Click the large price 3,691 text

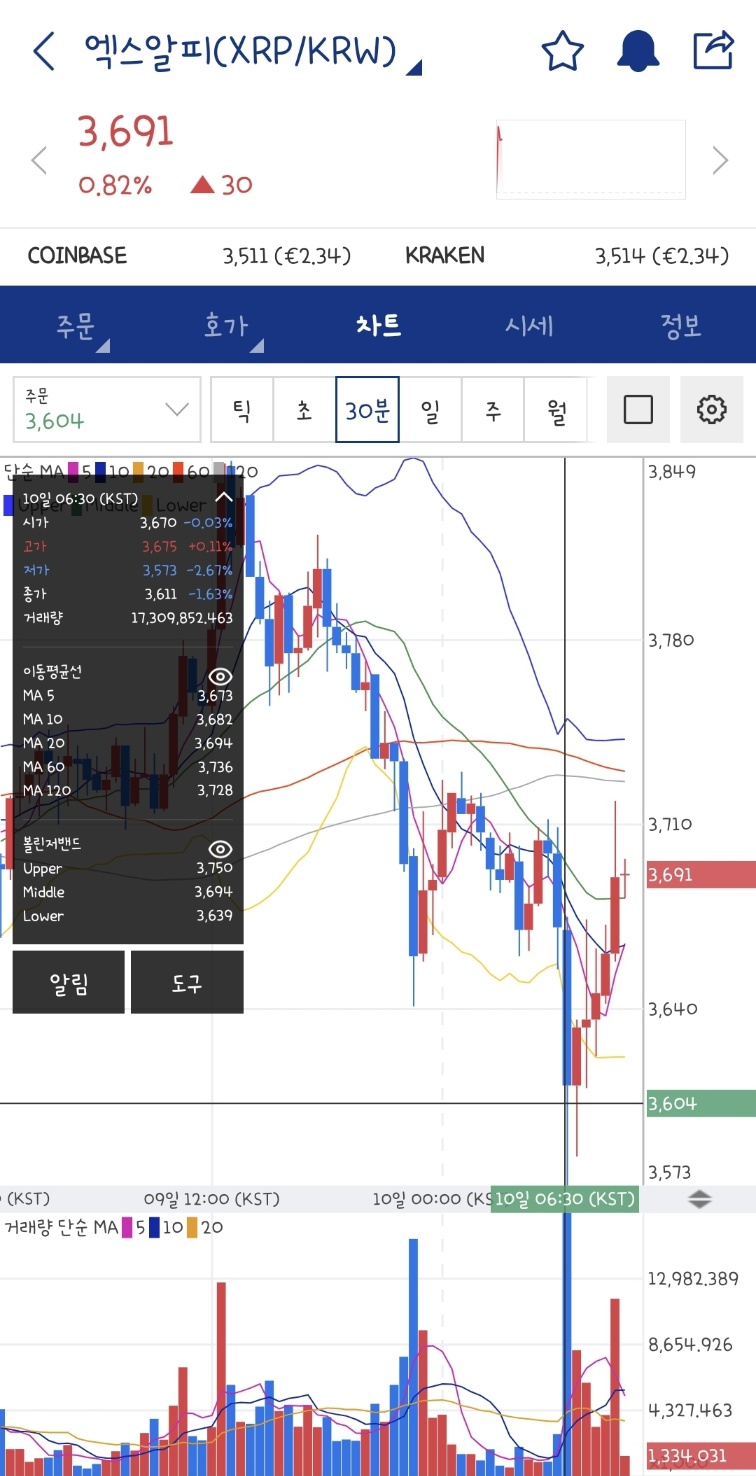pyautogui.click(x=126, y=132)
